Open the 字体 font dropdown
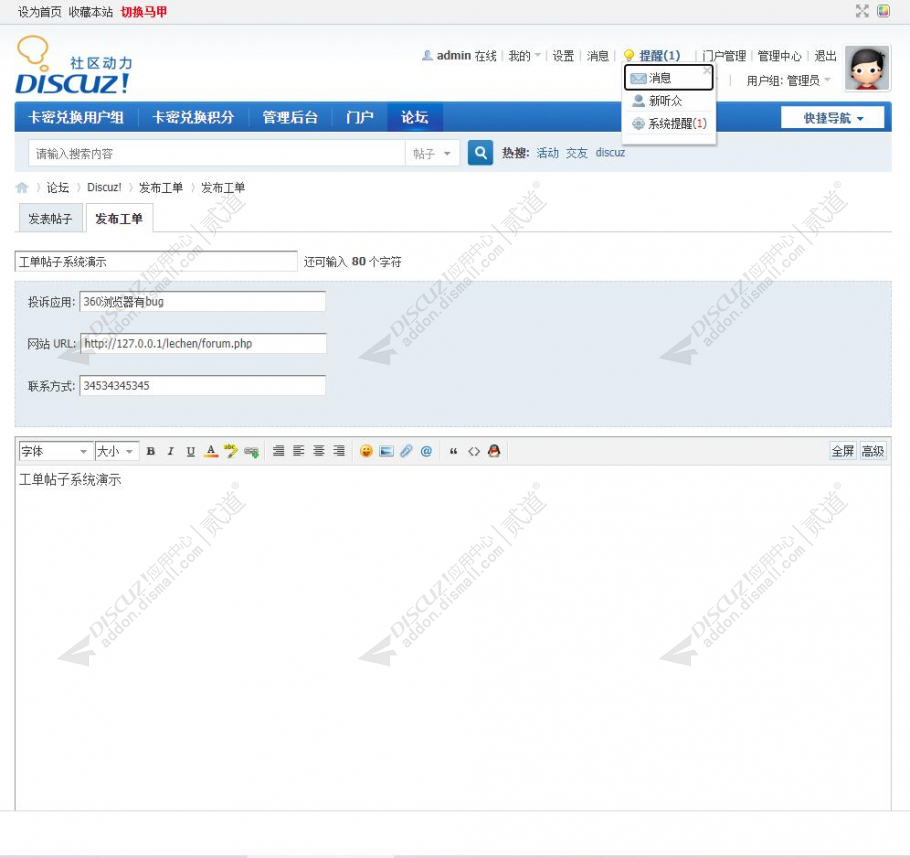The width and height of the screenshot is (910, 858). tap(55, 451)
